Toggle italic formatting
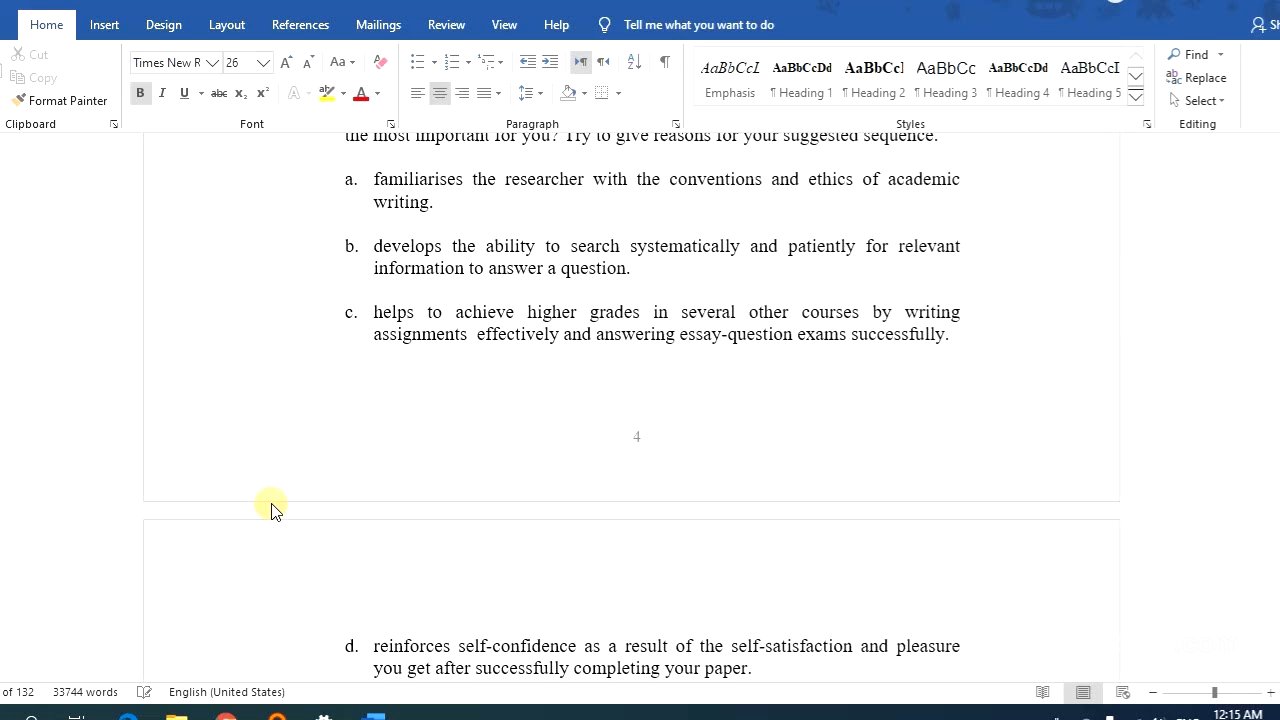Image resolution: width=1280 pixels, height=720 pixels. tap(162, 93)
